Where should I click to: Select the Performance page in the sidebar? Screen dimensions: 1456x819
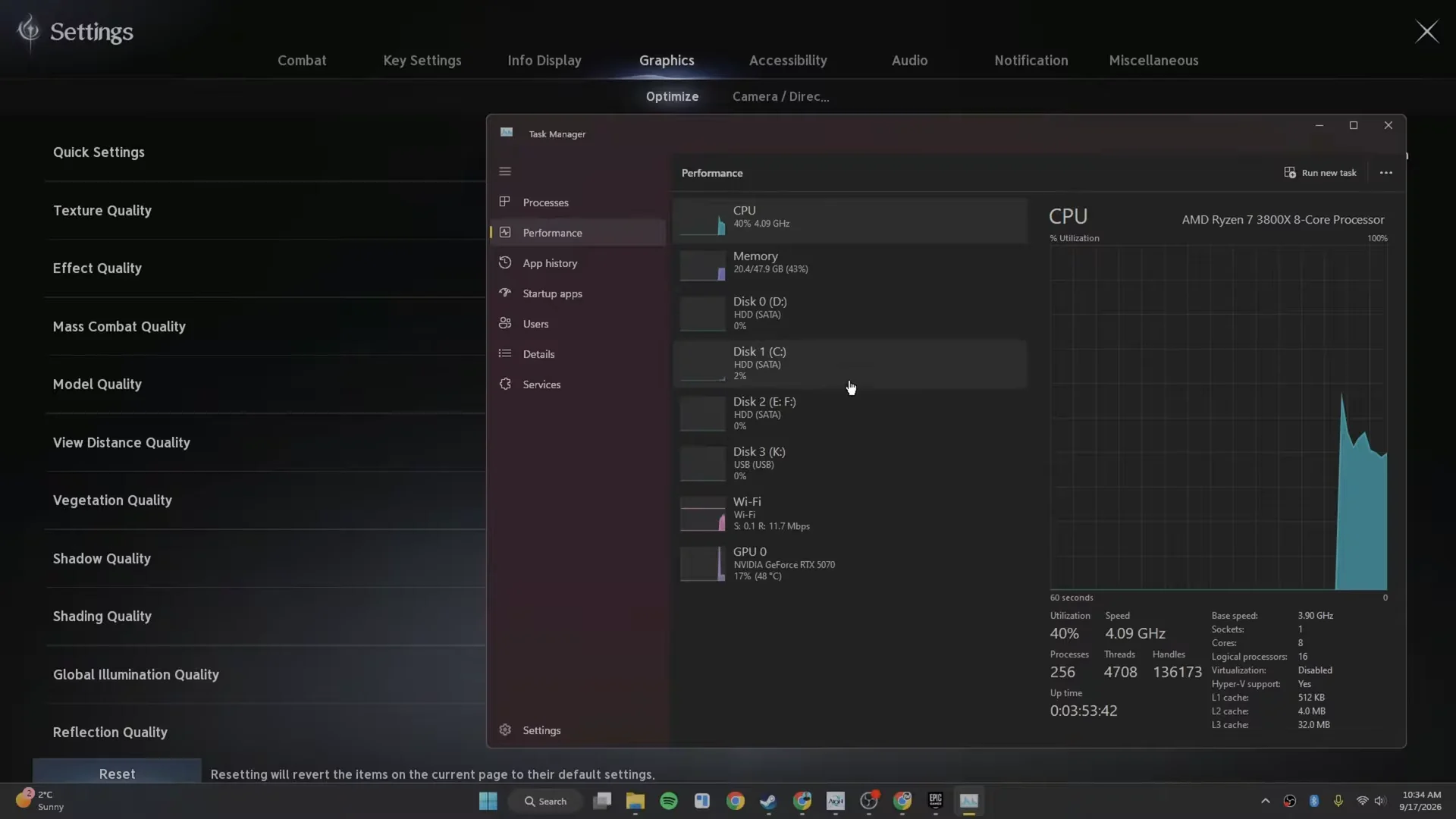[577, 233]
